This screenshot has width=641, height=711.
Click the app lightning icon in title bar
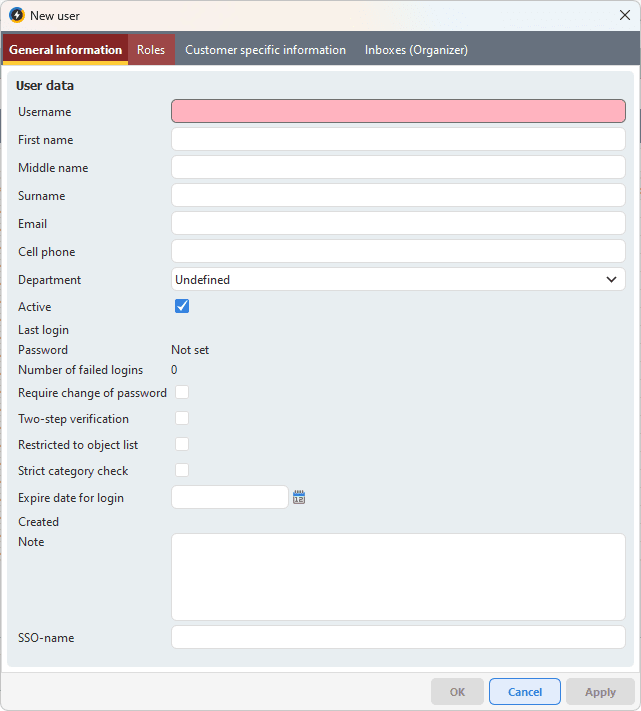16,16
